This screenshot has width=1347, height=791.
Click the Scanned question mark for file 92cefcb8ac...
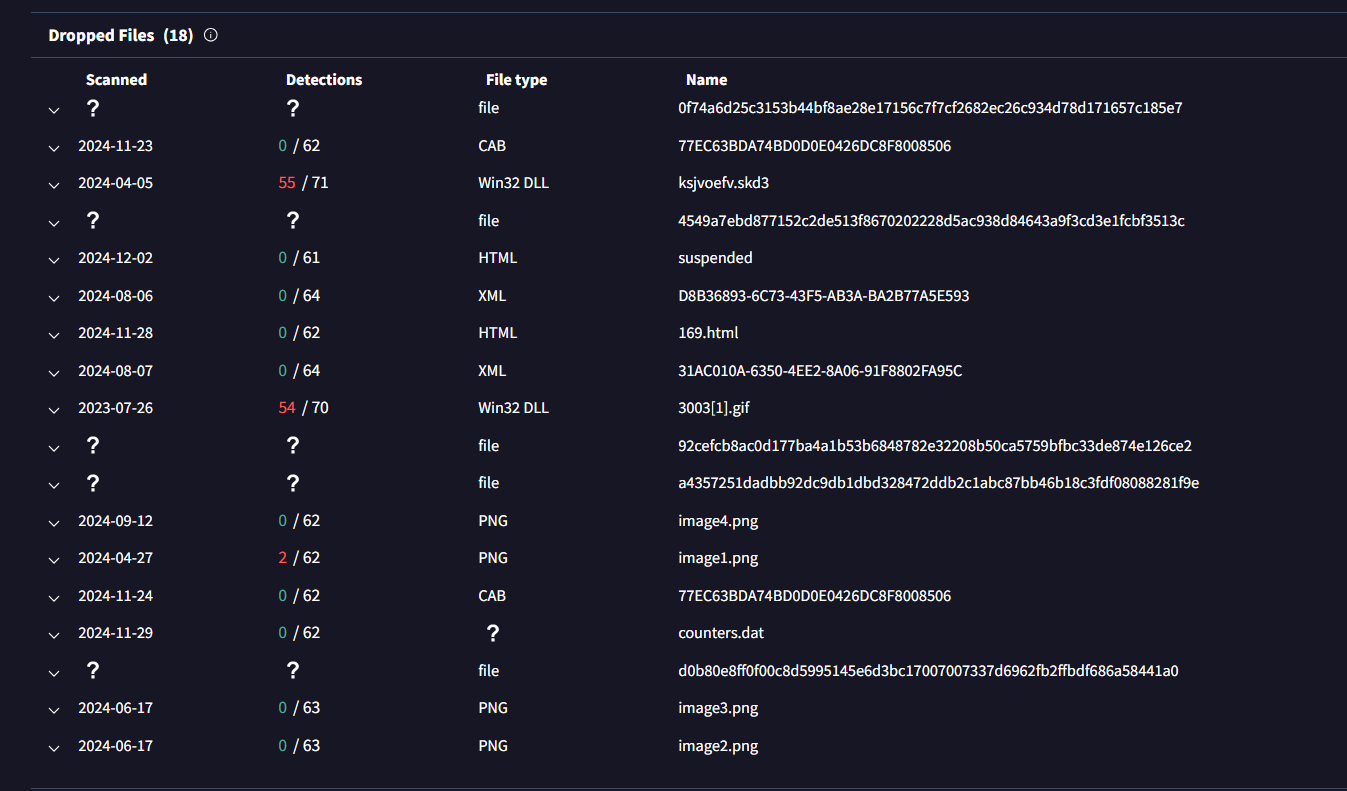pyautogui.click(x=93, y=446)
